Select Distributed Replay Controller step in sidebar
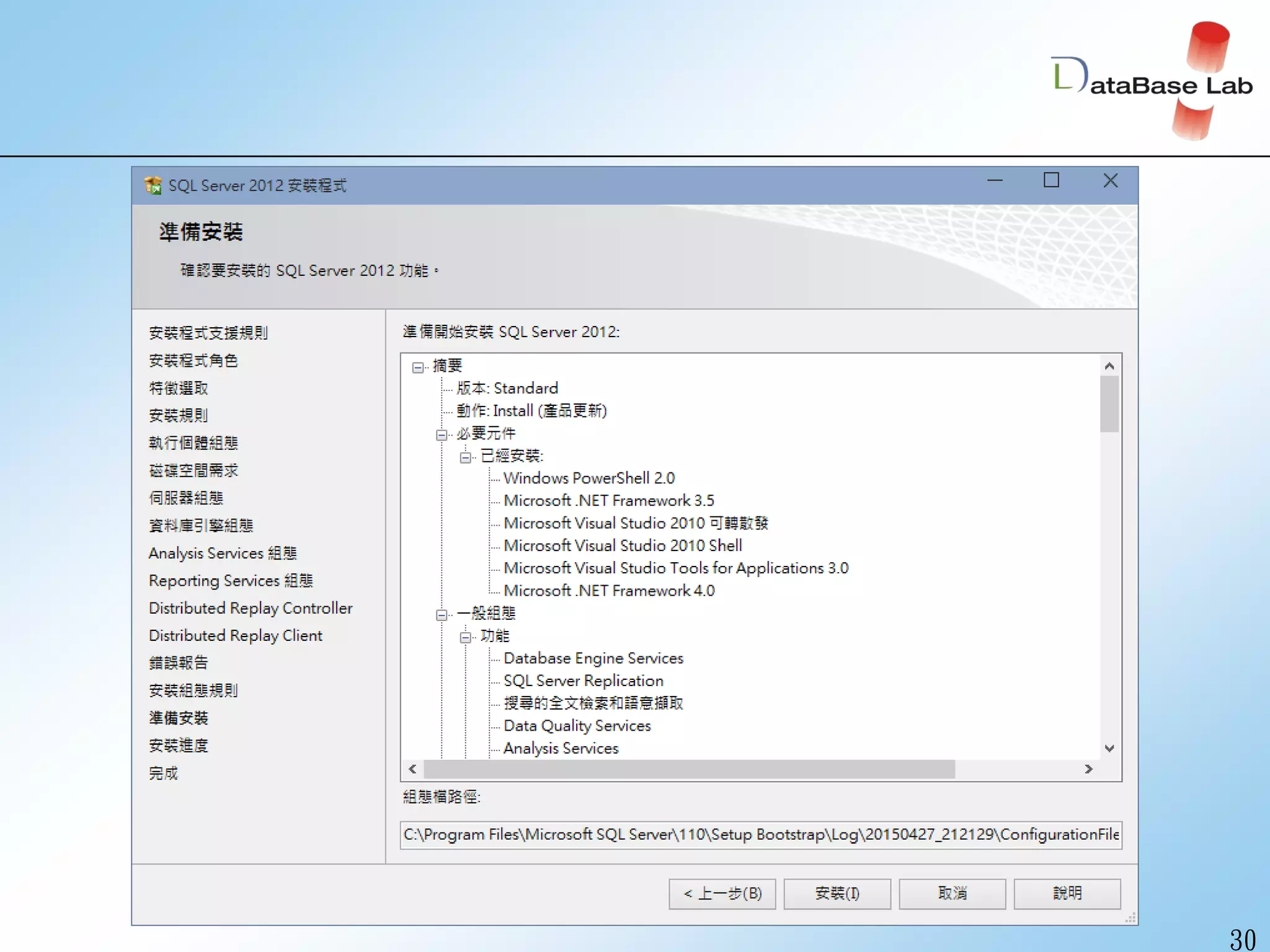Screen dimensions: 1270x952 [251, 608]
